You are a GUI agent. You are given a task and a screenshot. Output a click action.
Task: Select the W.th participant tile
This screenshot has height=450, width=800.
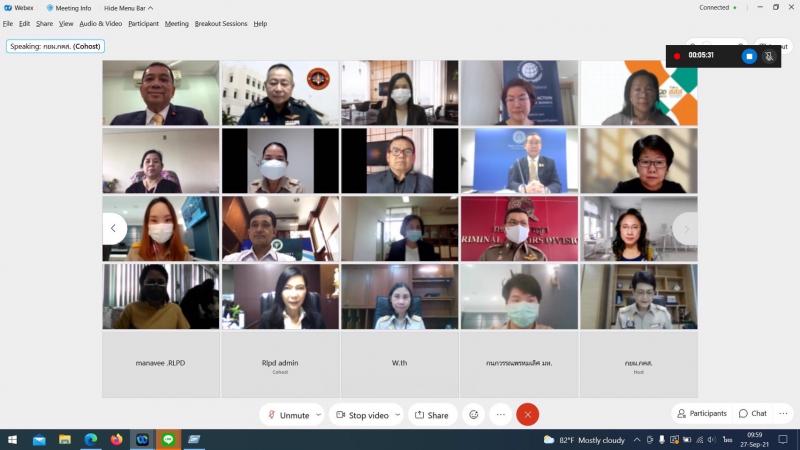point(399,363)
